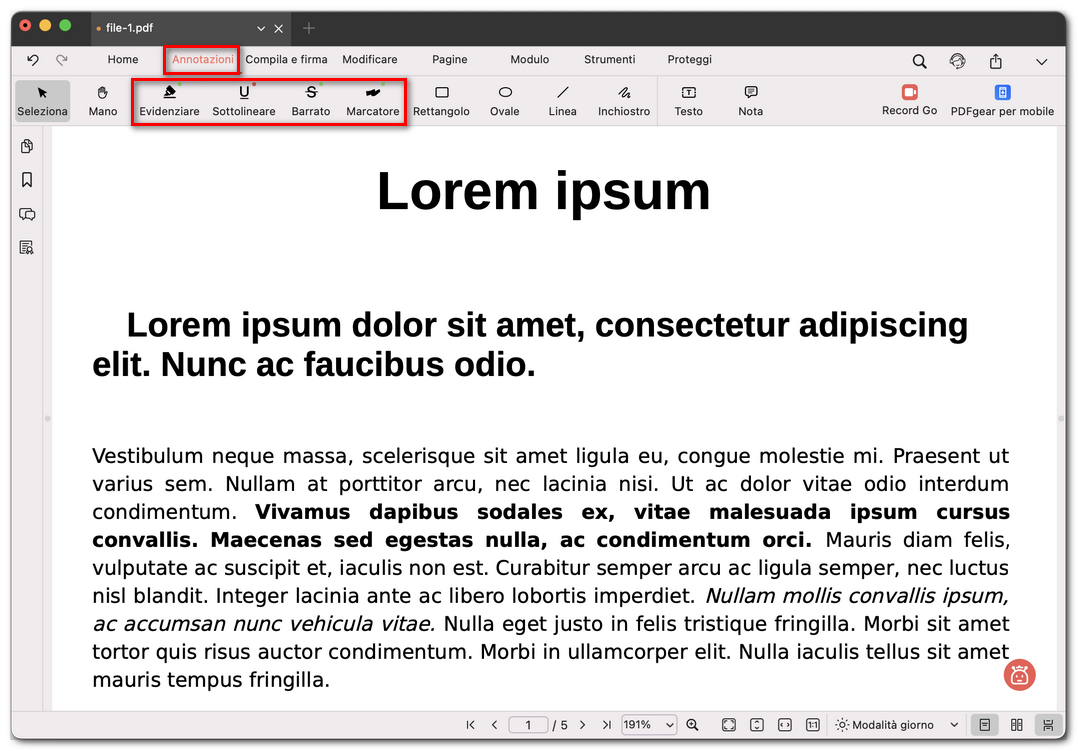Switch to the Modulo tab
The width and height of the screenshot is (1078, 751).
tap(529, 60)
